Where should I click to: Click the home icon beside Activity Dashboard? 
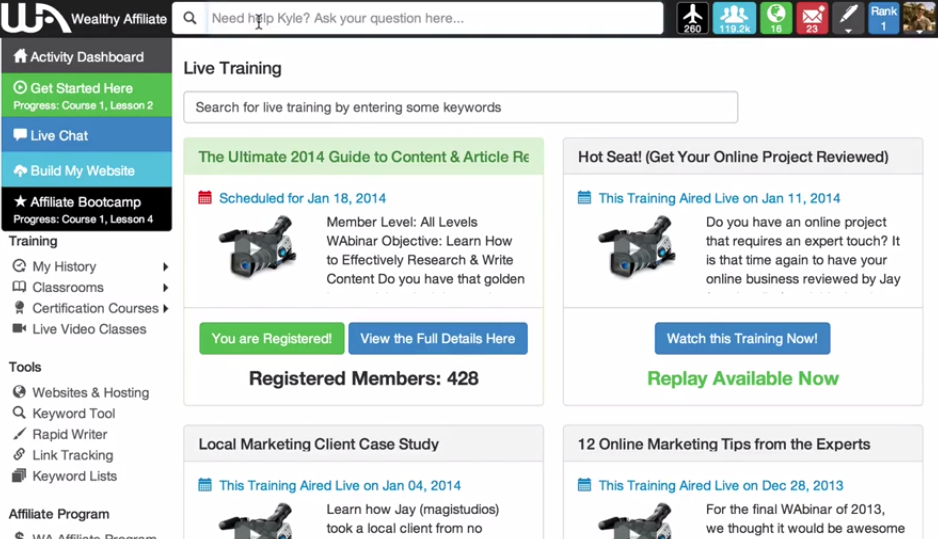point(20,56)
